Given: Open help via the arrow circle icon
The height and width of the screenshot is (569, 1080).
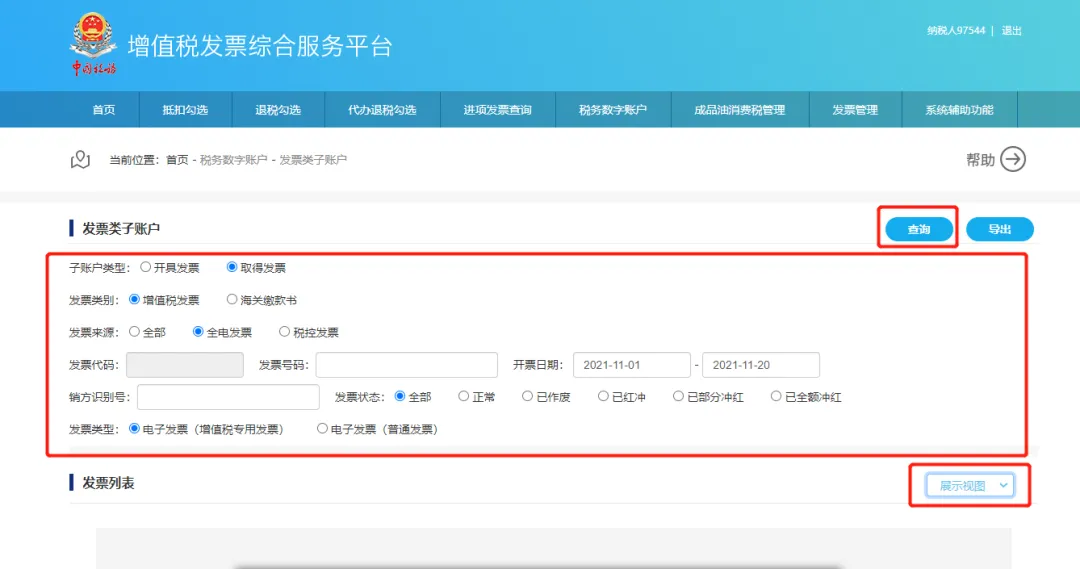Looking at the screenshot, I should (1013, 159).
